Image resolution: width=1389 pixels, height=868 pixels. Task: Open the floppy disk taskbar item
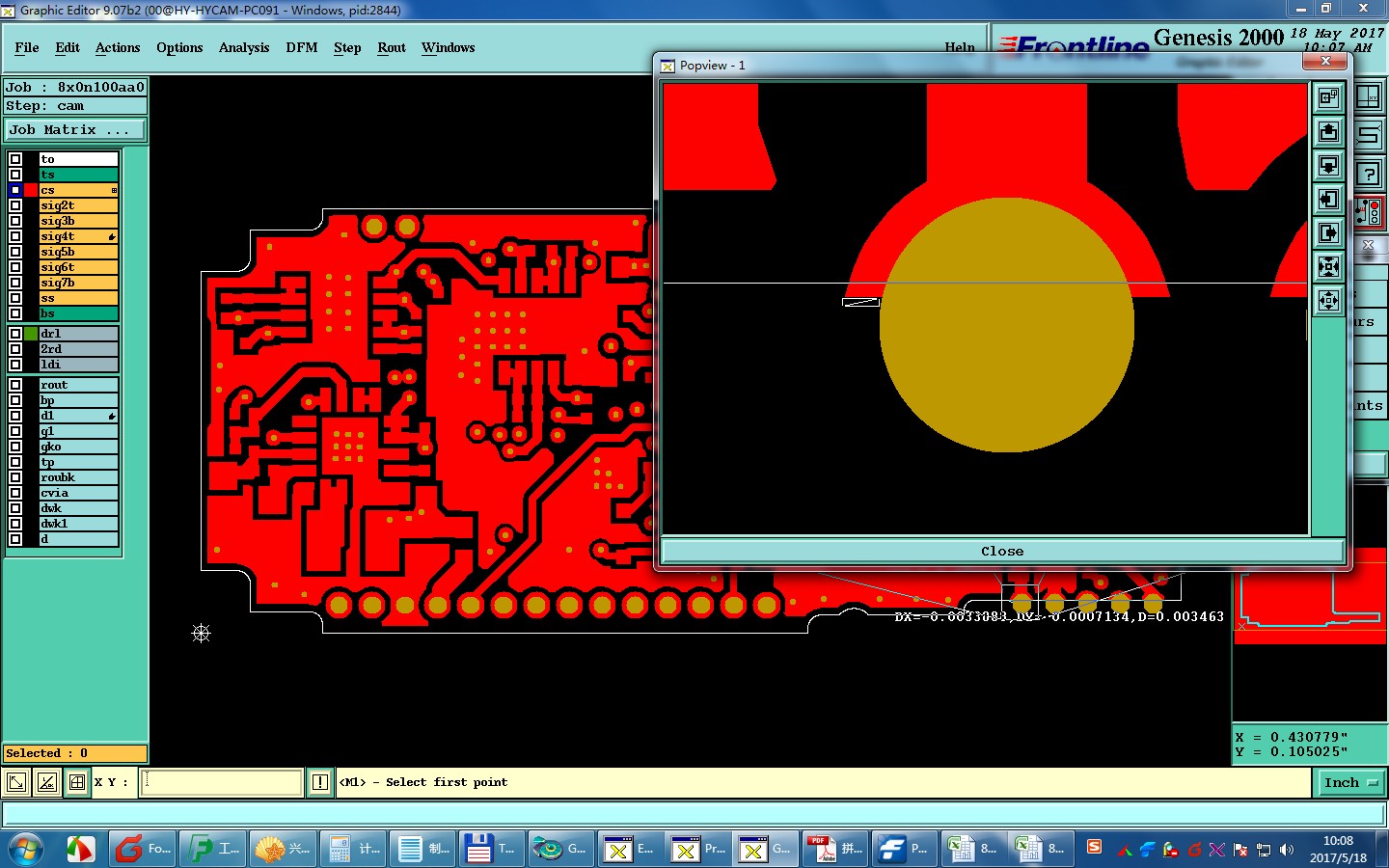[491, 849]
